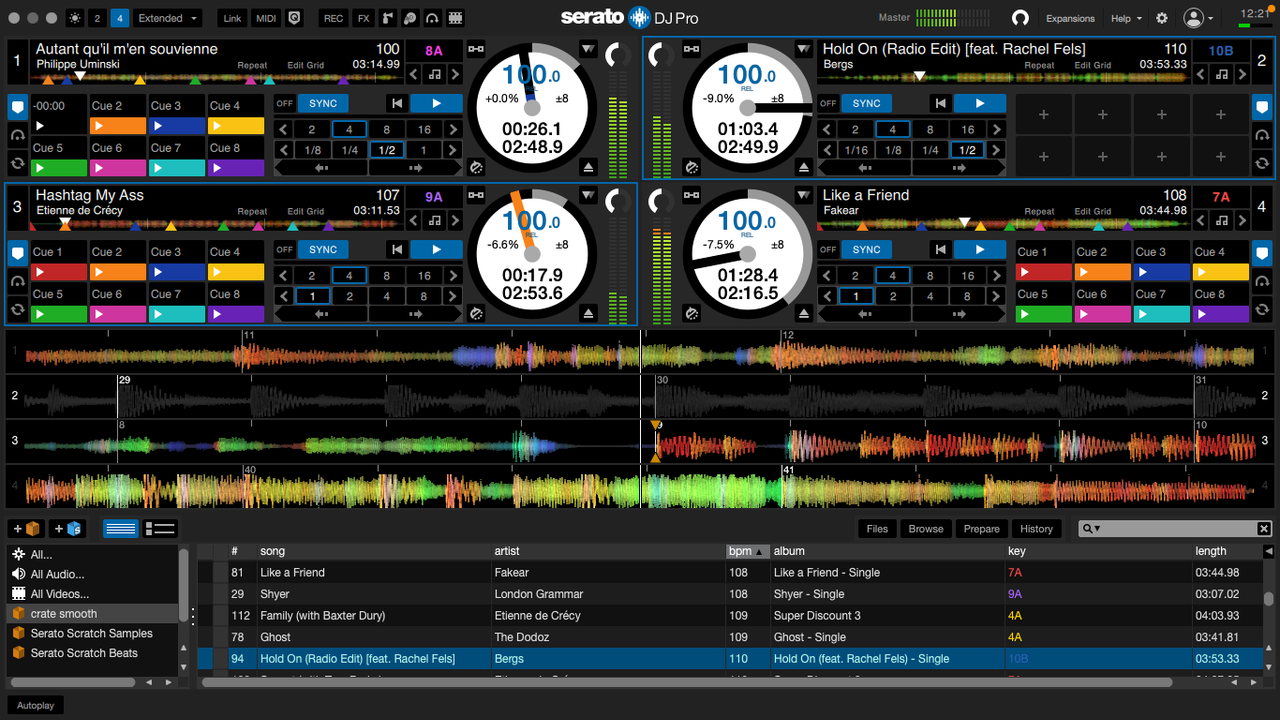Screen dimensions: 1280x720
Task: Click the key shift music note on deck 1
Action: (x=434, y=74)
